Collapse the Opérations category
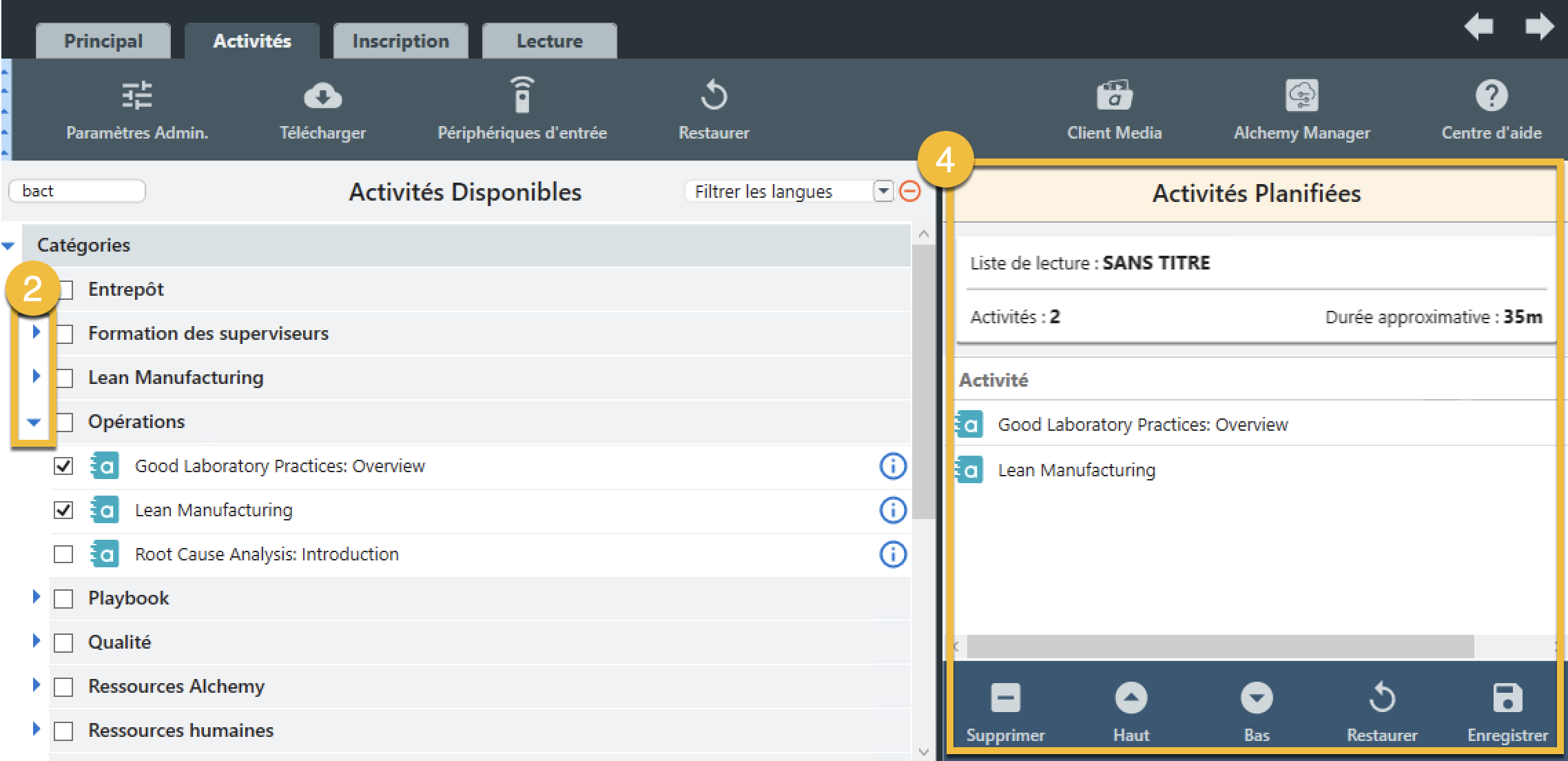 [34, 422]
